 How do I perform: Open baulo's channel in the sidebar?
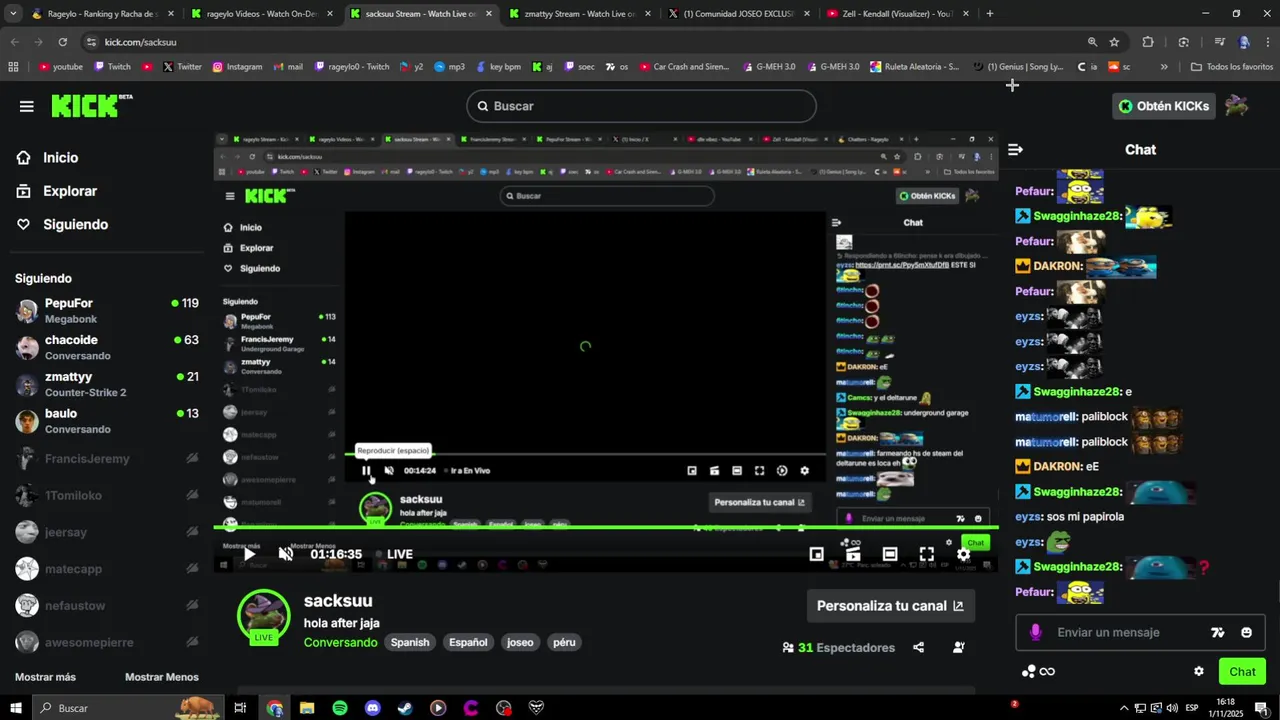pos(107,420)
